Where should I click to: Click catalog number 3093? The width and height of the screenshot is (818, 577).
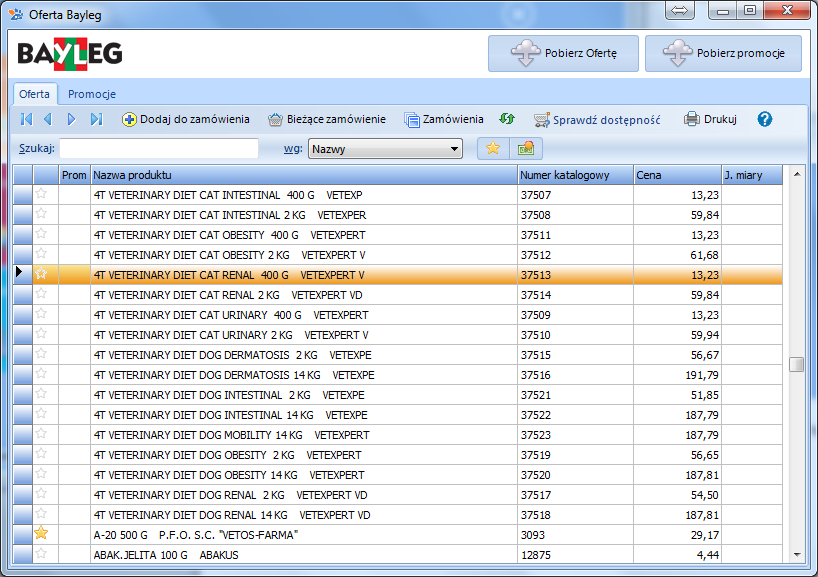533,535
